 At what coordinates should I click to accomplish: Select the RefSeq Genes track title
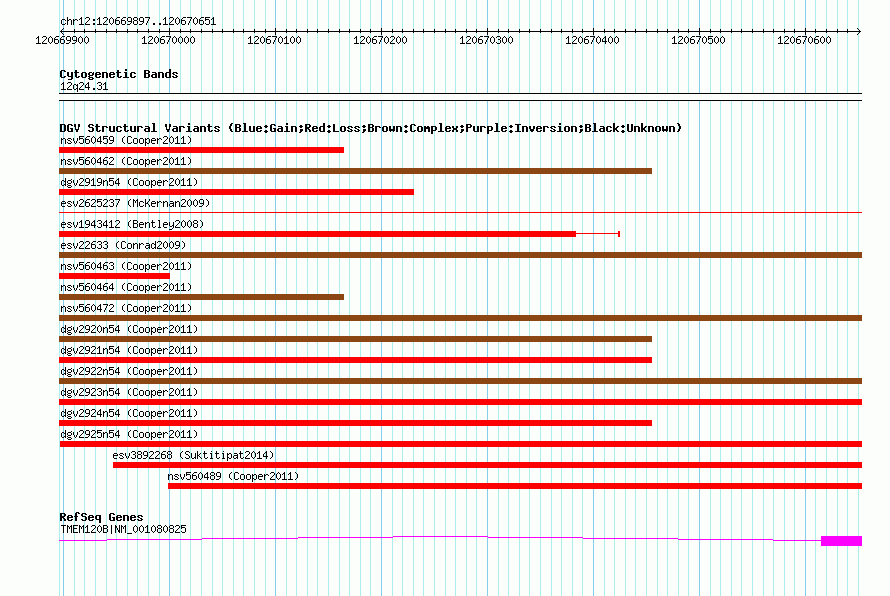click(101, 517)
